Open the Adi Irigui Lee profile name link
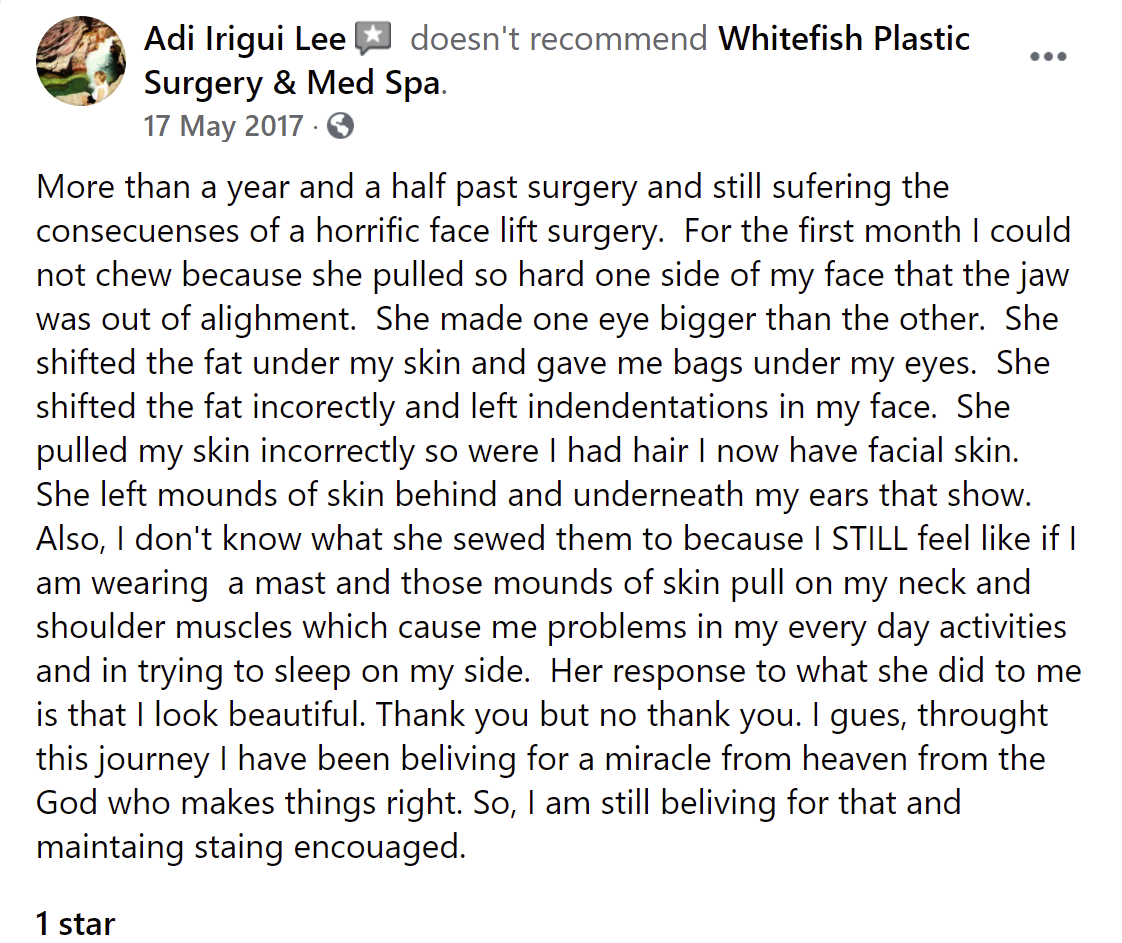Image resolution: width=1122 pixels, height=943 pixels. tap(245, 39)
